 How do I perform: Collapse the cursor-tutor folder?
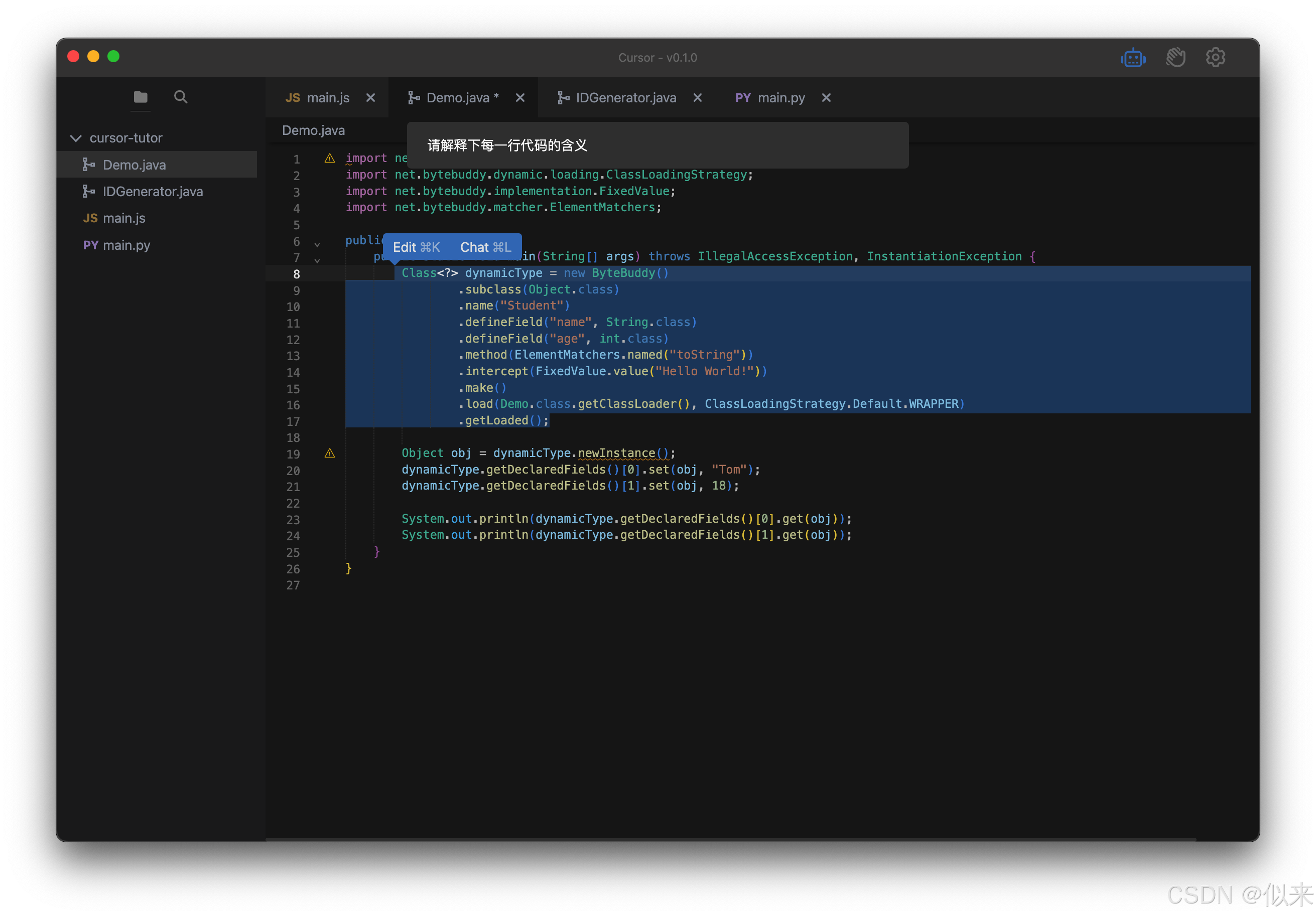pyautogui.click(x=76, y=138)
